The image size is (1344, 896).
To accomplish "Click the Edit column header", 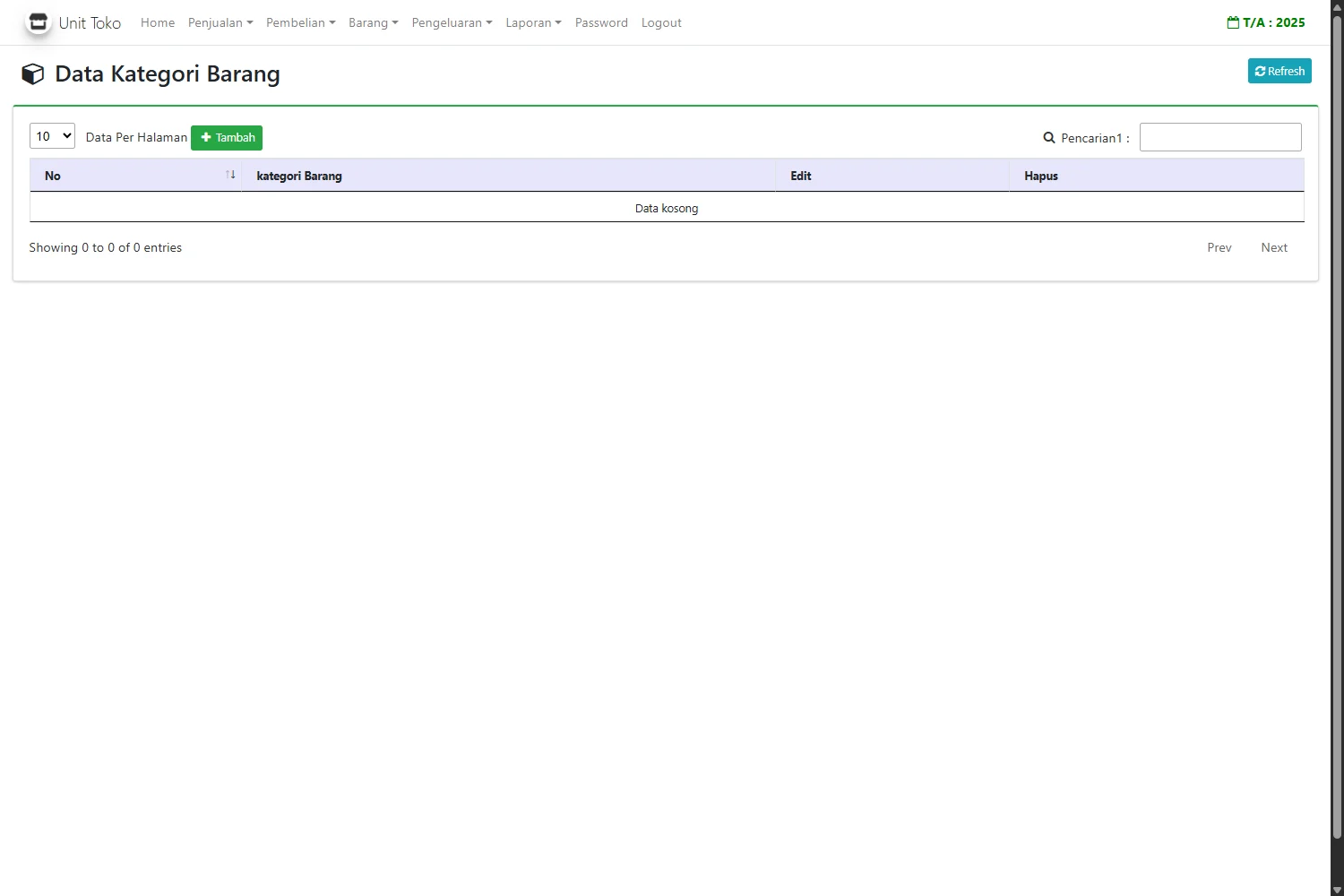I will pos(892,176).
